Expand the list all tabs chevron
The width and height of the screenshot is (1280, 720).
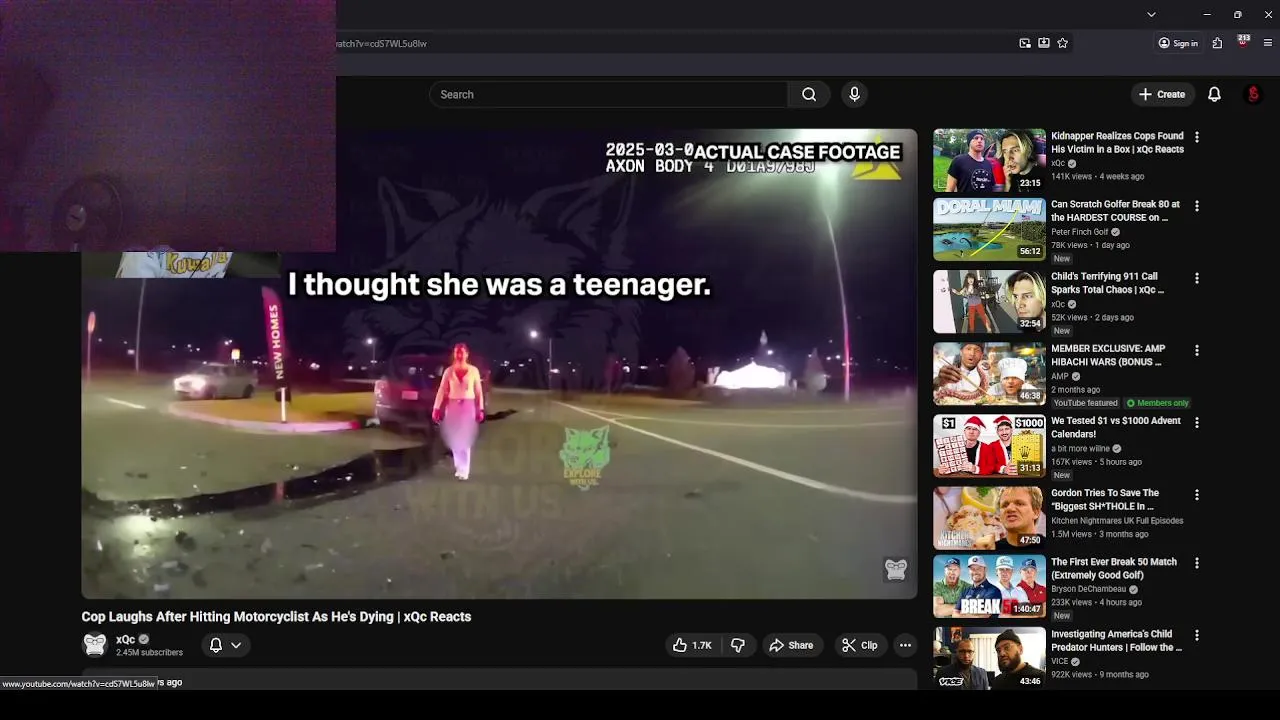click(x=1151, y=14)
